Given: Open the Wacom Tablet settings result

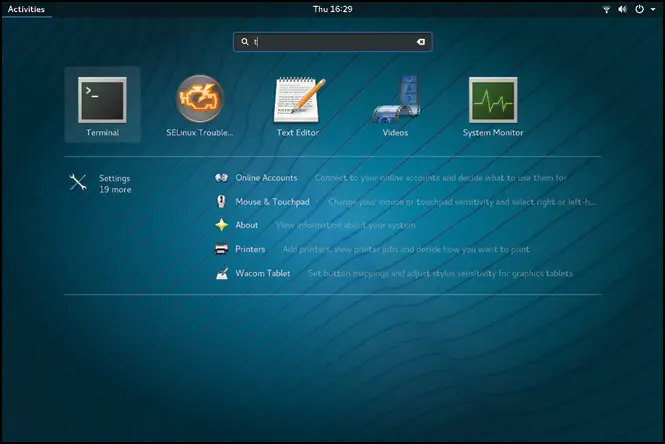Looking at the screenshot, I should (264, 273).
